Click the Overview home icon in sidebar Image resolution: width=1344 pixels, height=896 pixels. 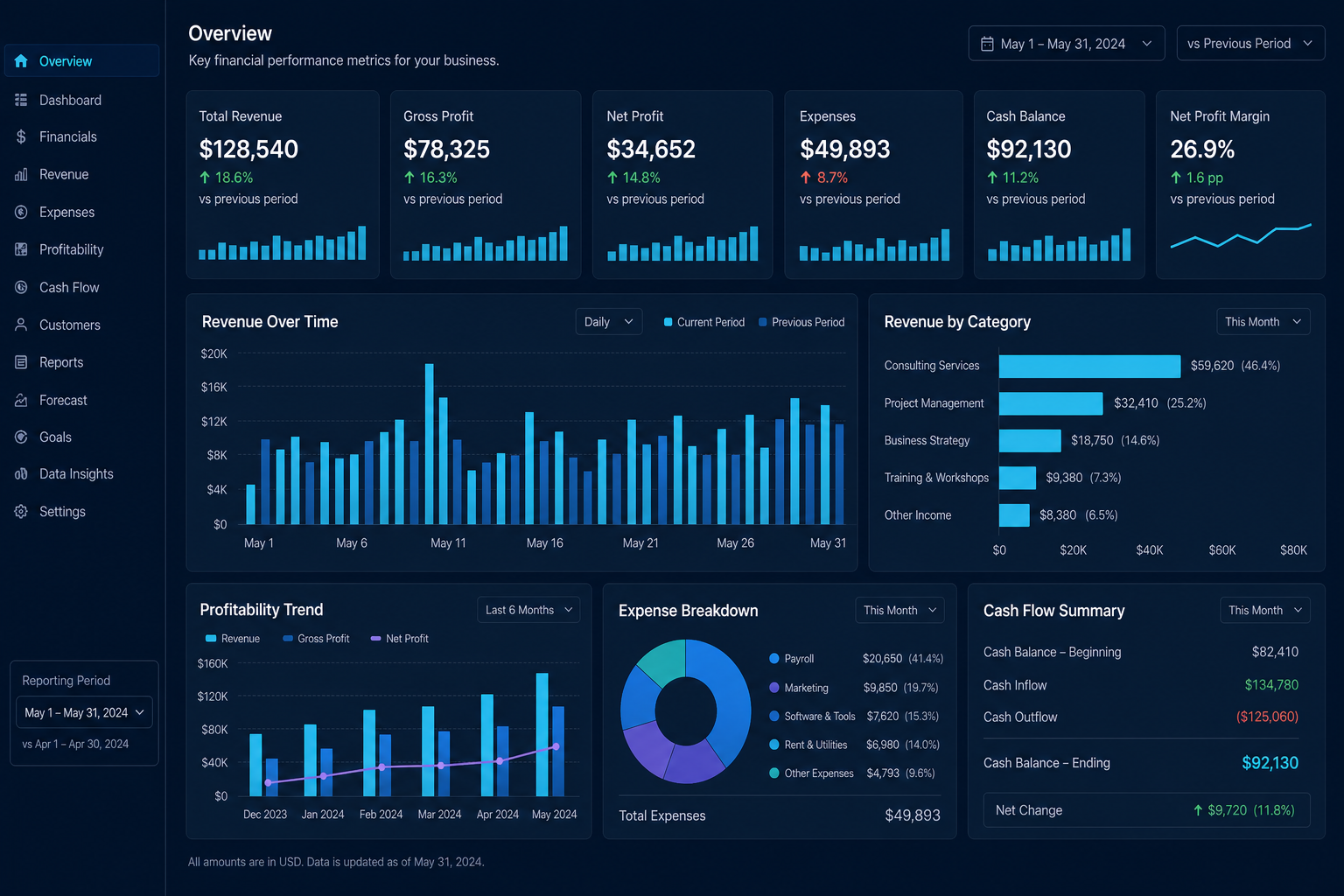click(21, 61)
